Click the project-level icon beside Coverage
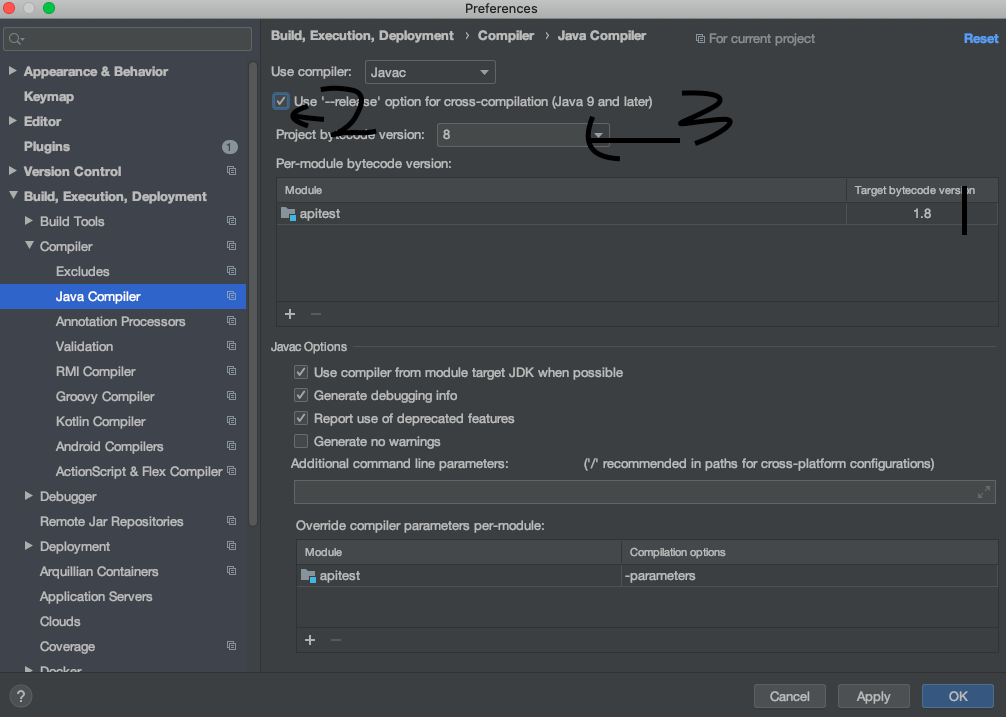 pyautogui.click(x=232, y=646)
